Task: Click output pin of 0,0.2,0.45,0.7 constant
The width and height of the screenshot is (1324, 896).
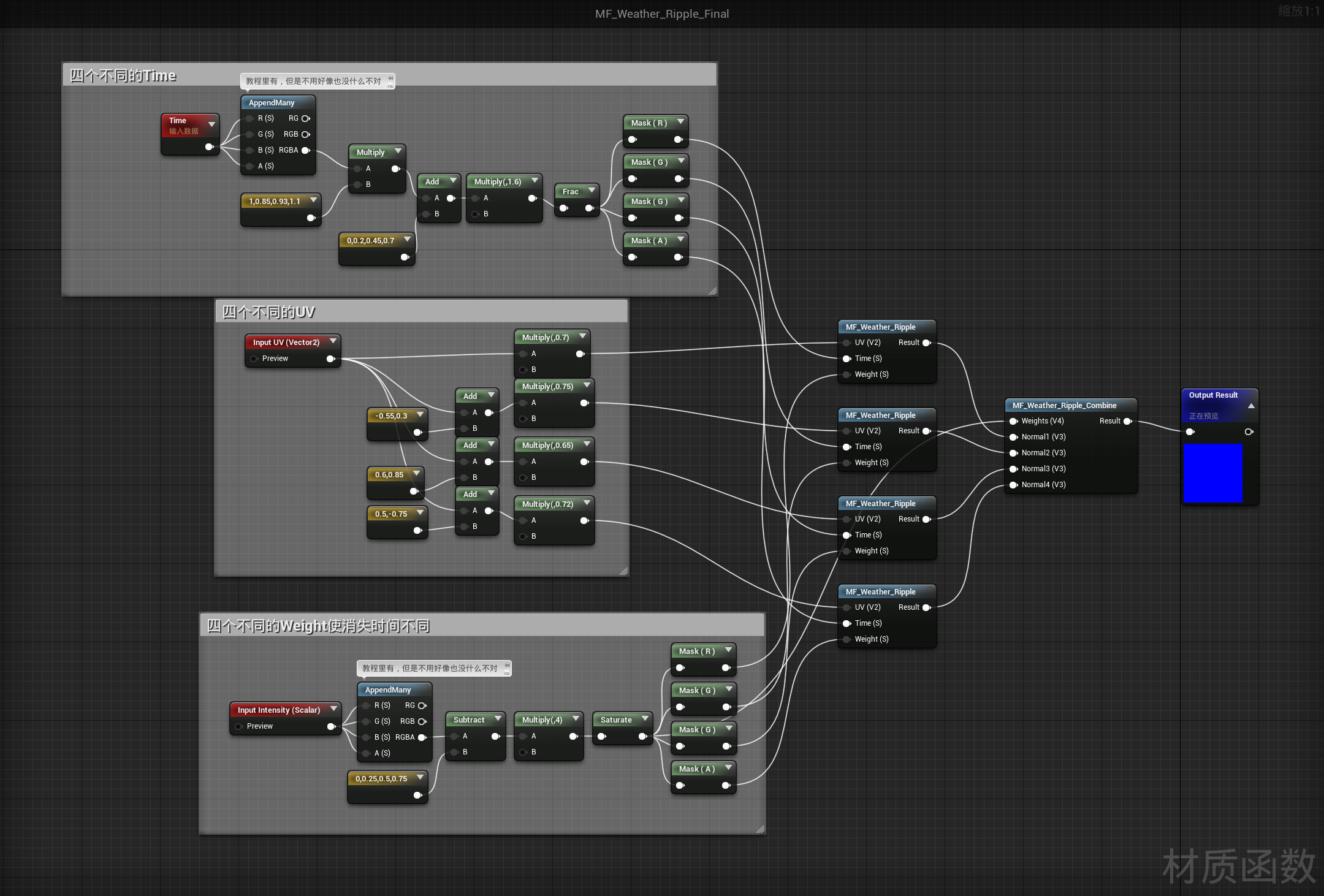Action: click(405, 257)
